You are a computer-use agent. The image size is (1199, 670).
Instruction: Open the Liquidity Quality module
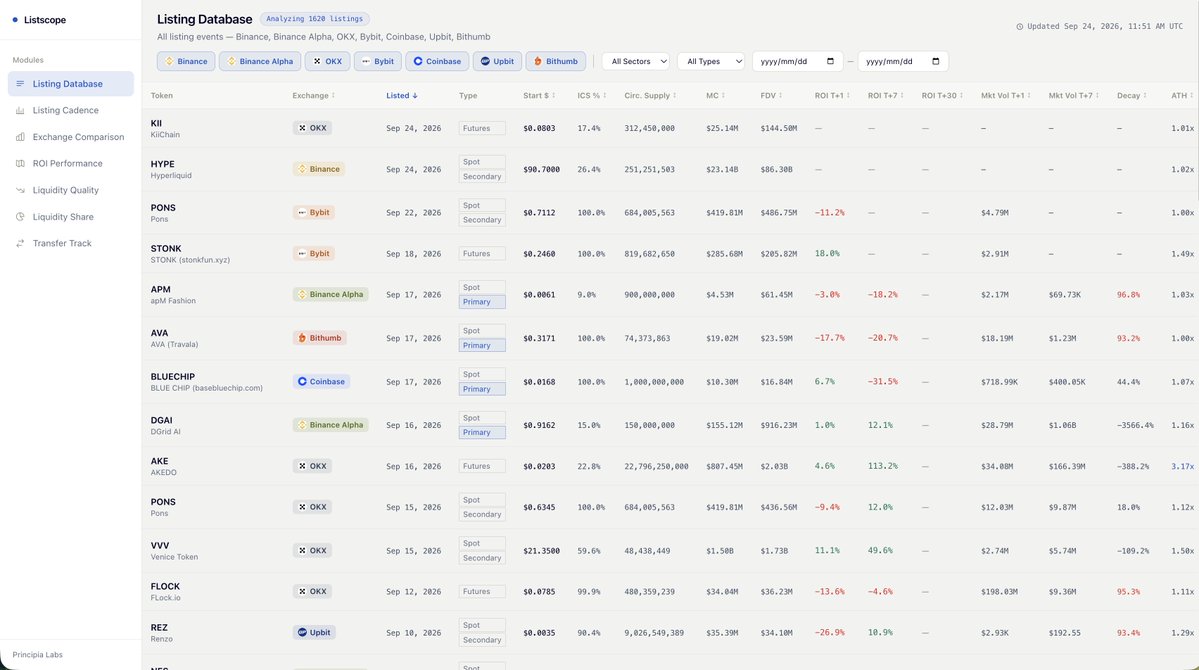point(70,190)
